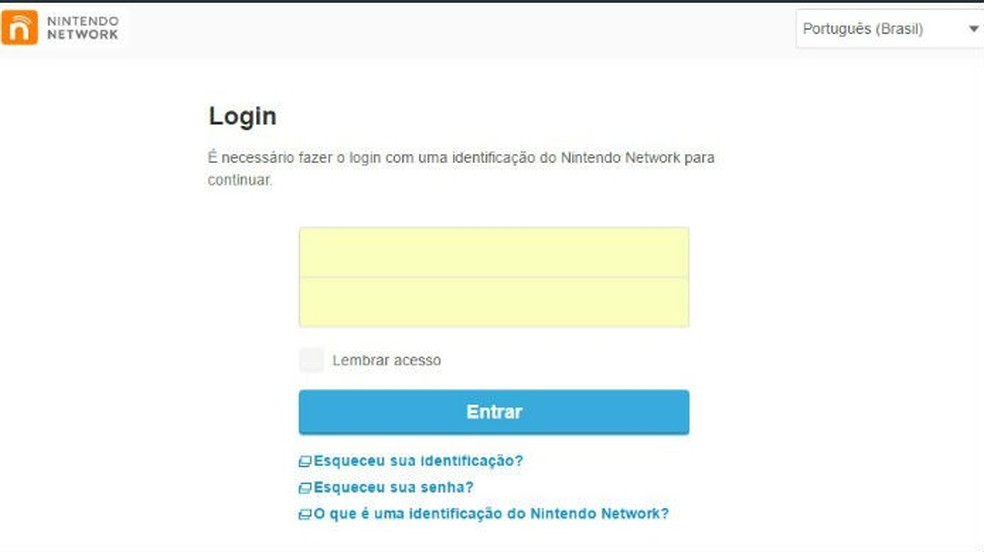Click the Português (Brasil) text in selector
The image size is (984, 552).
(x=863, y=29)
